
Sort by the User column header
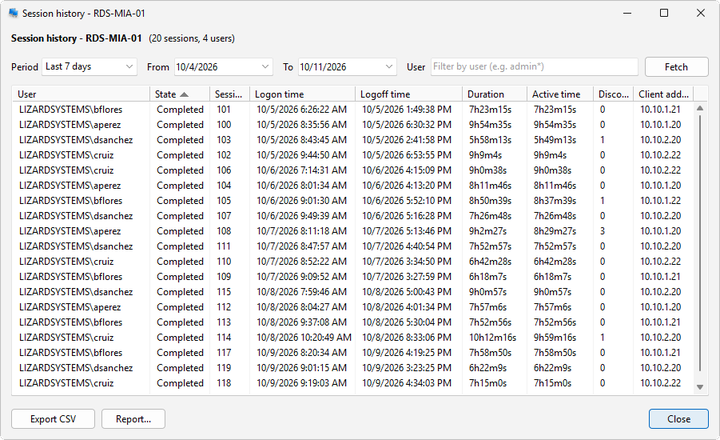pos(81,94)
